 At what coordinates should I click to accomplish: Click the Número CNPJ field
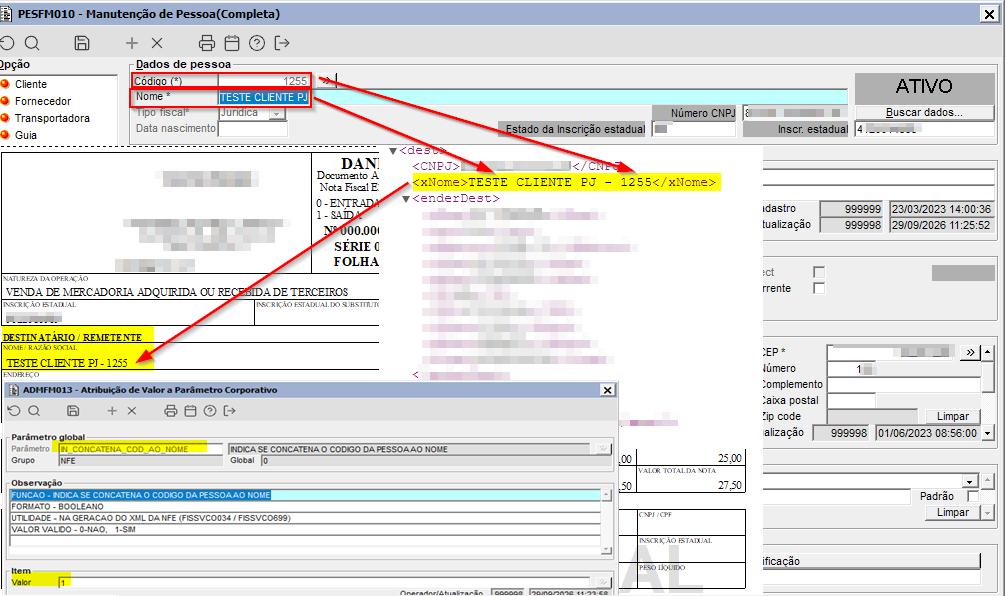pos(796,113)
